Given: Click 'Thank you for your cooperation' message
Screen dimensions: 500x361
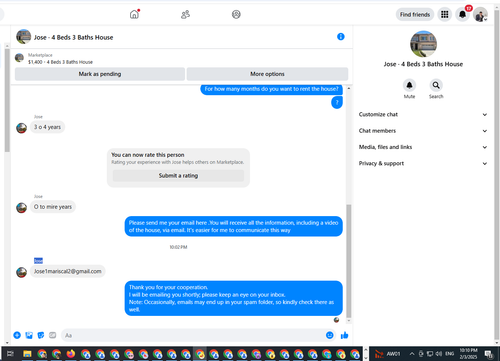Looking at the screenshot, I should tap(234, 298).
